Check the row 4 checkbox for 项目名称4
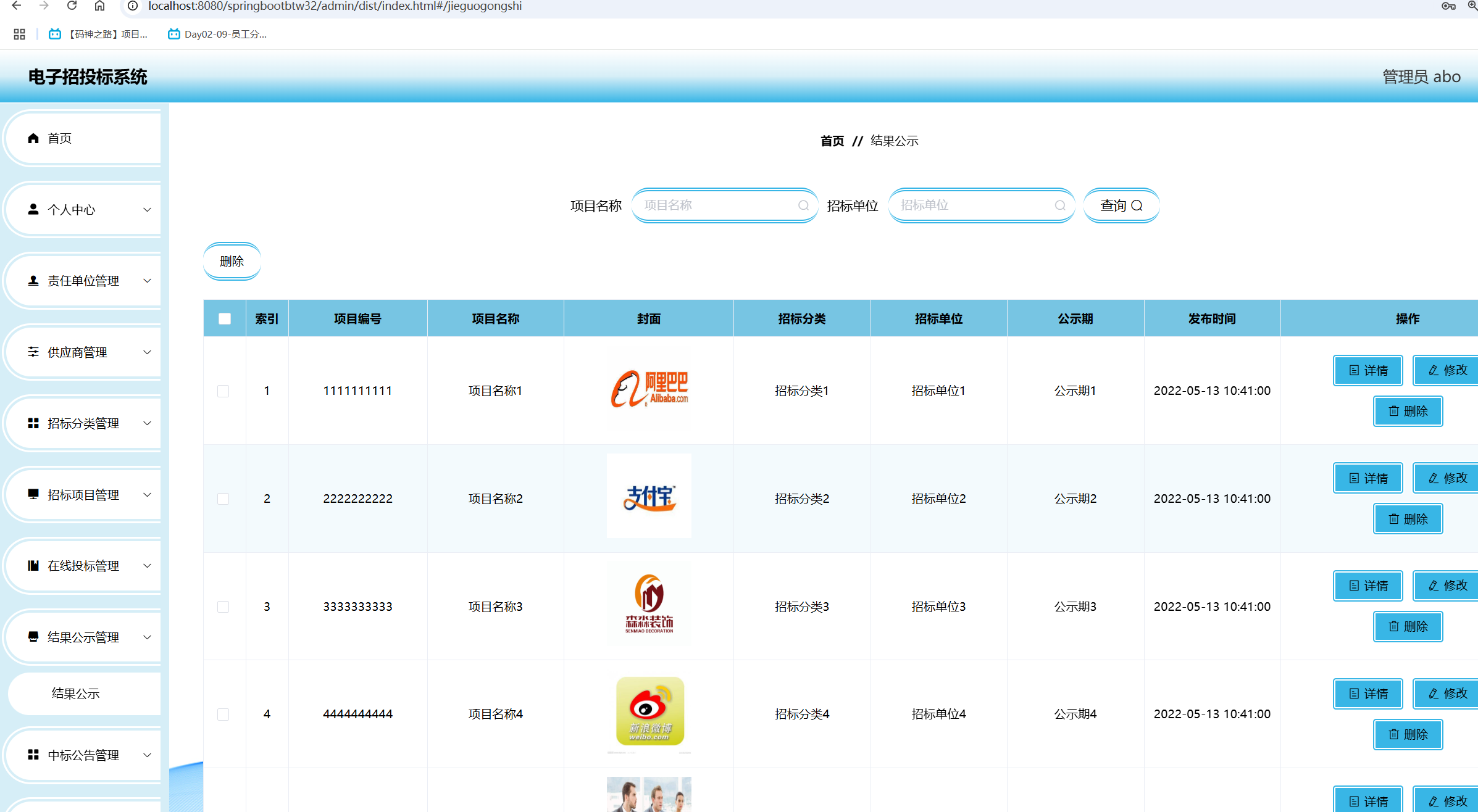The image size is (1478, 812). [223, 715]
